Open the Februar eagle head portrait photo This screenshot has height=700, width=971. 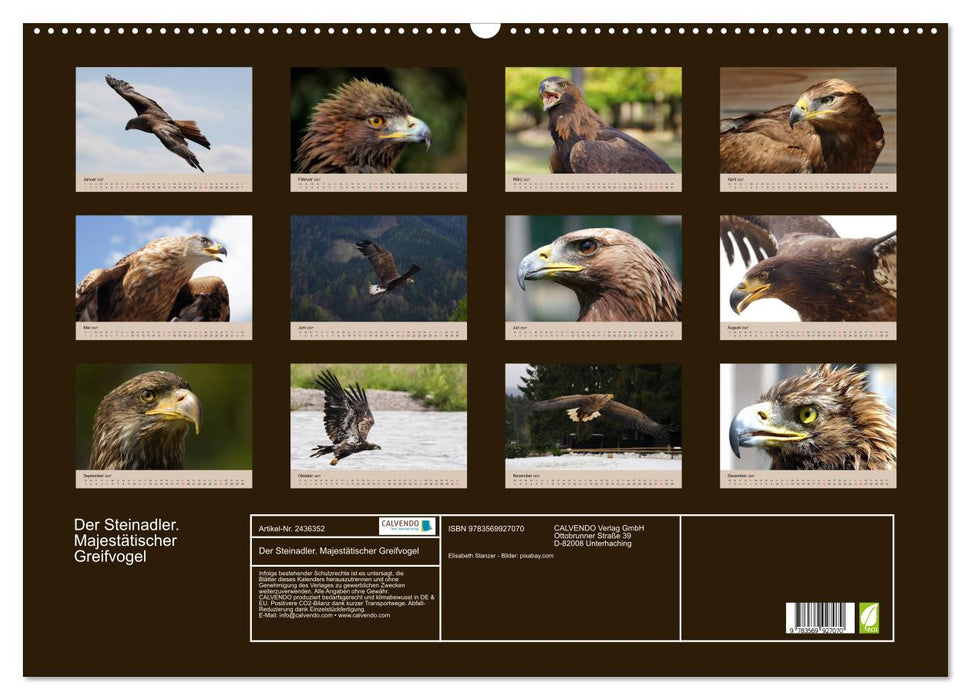tap(378, 120)
